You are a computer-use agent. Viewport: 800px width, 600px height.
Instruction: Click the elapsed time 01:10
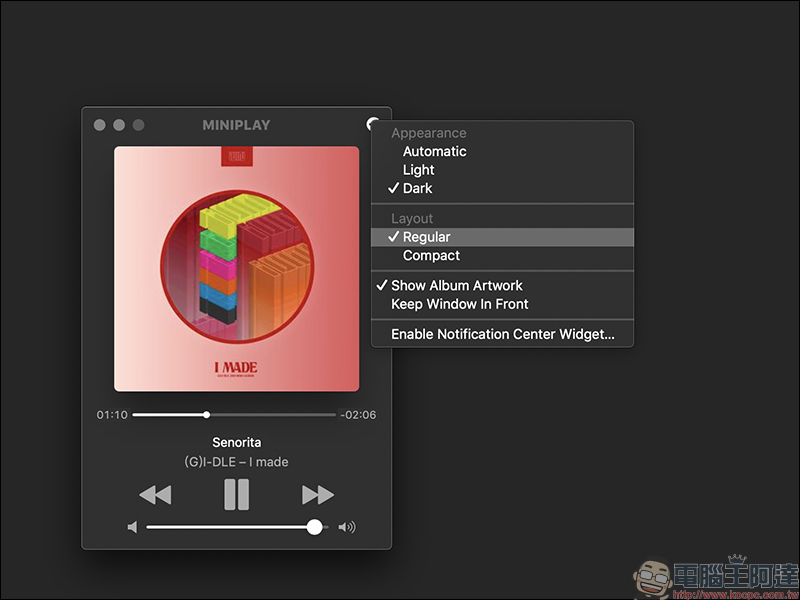[112, 415]
